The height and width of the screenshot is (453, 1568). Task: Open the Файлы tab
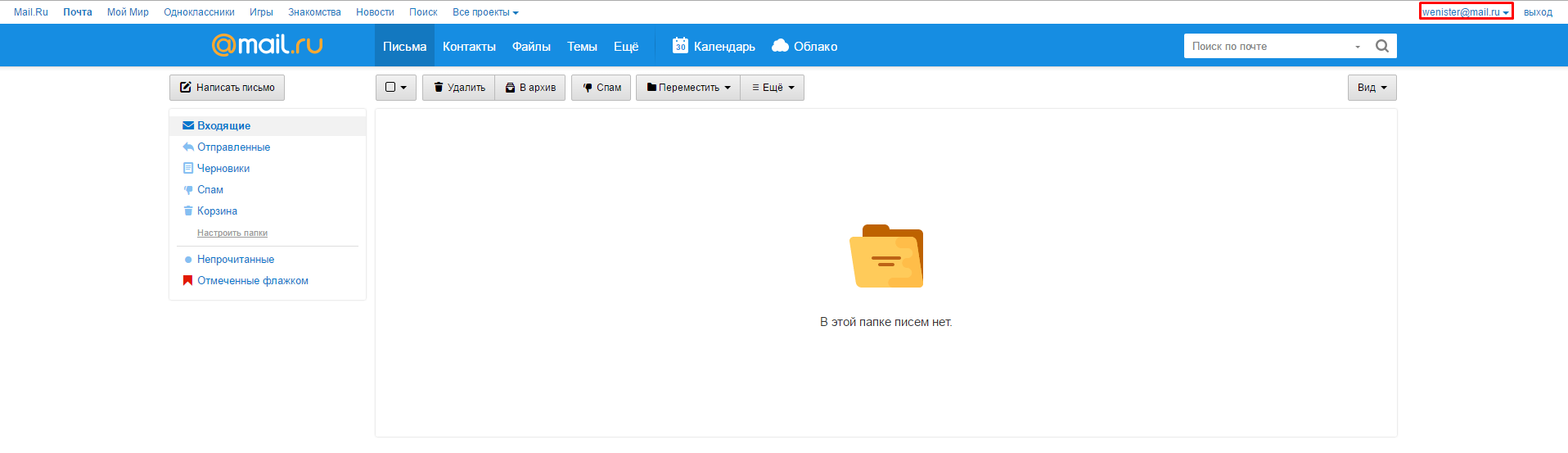(x=531, y=46)
